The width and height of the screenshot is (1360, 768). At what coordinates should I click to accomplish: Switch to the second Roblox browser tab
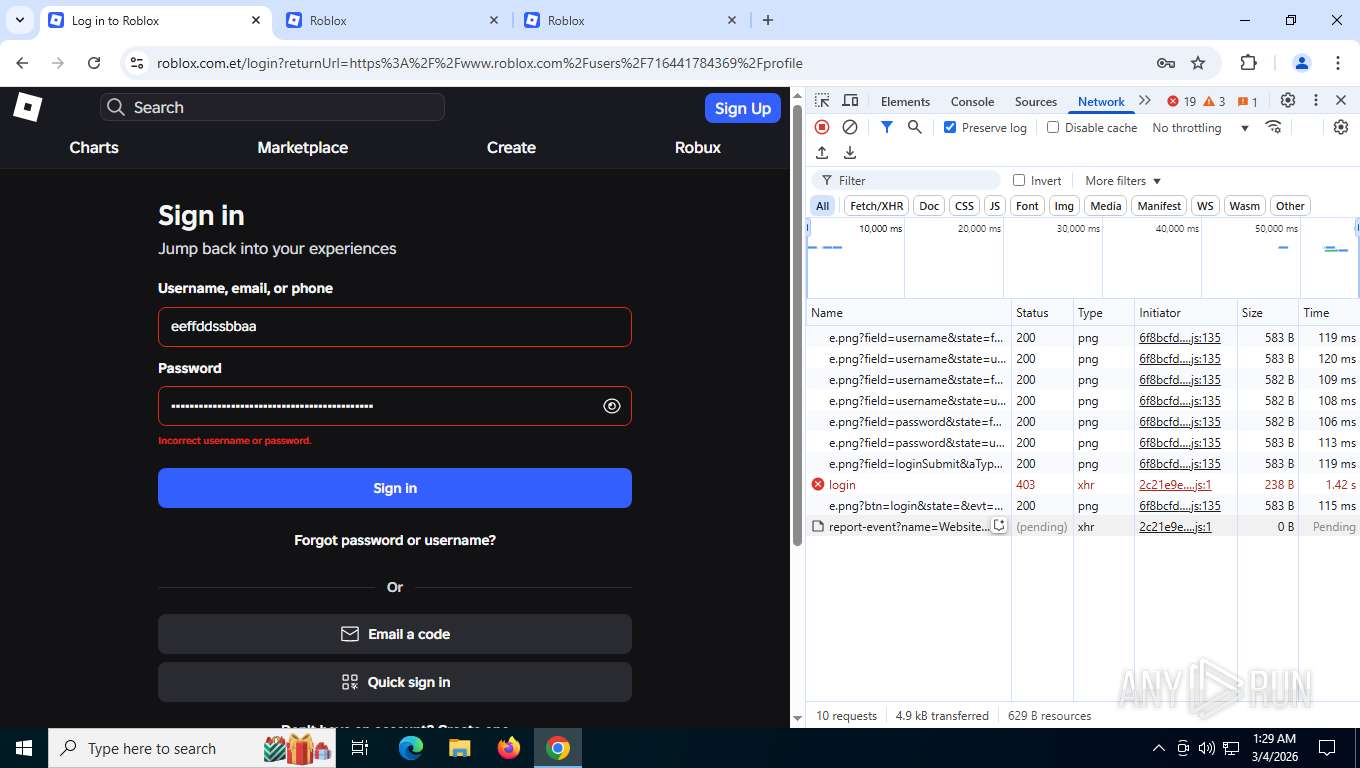[391, 20]
